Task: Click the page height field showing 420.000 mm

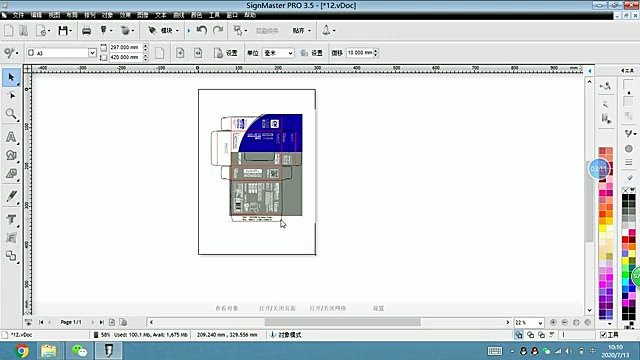Action: (x=126, y=58)
